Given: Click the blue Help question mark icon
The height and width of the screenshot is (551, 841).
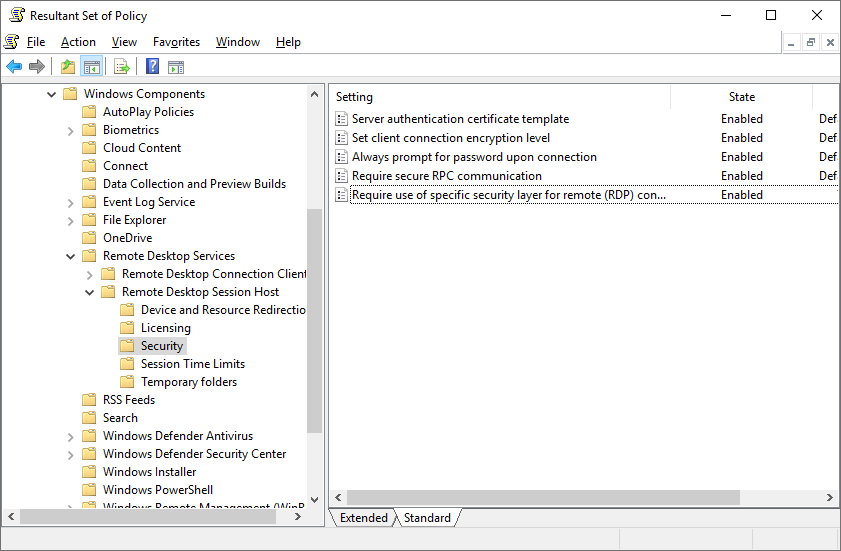Looking at the screenshot, I should pyautogui.click(x=152, y=67).
